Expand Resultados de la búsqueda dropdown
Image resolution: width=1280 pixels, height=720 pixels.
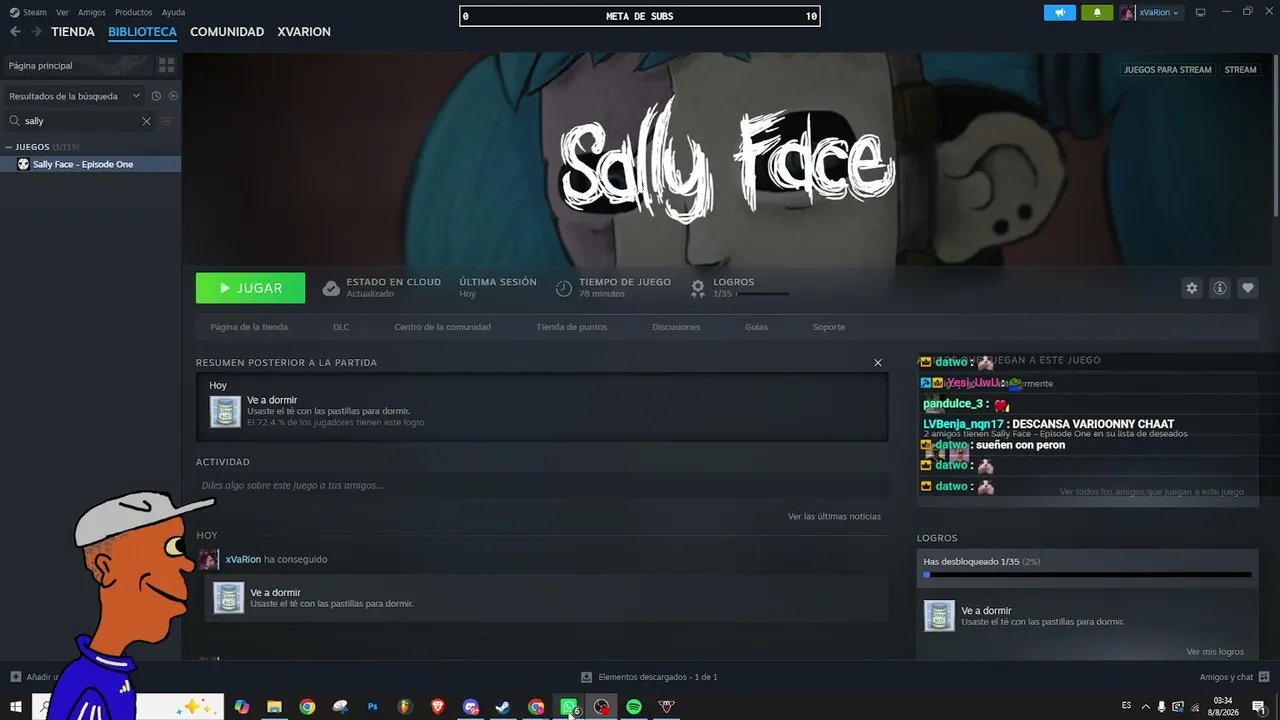coord(75,96)
